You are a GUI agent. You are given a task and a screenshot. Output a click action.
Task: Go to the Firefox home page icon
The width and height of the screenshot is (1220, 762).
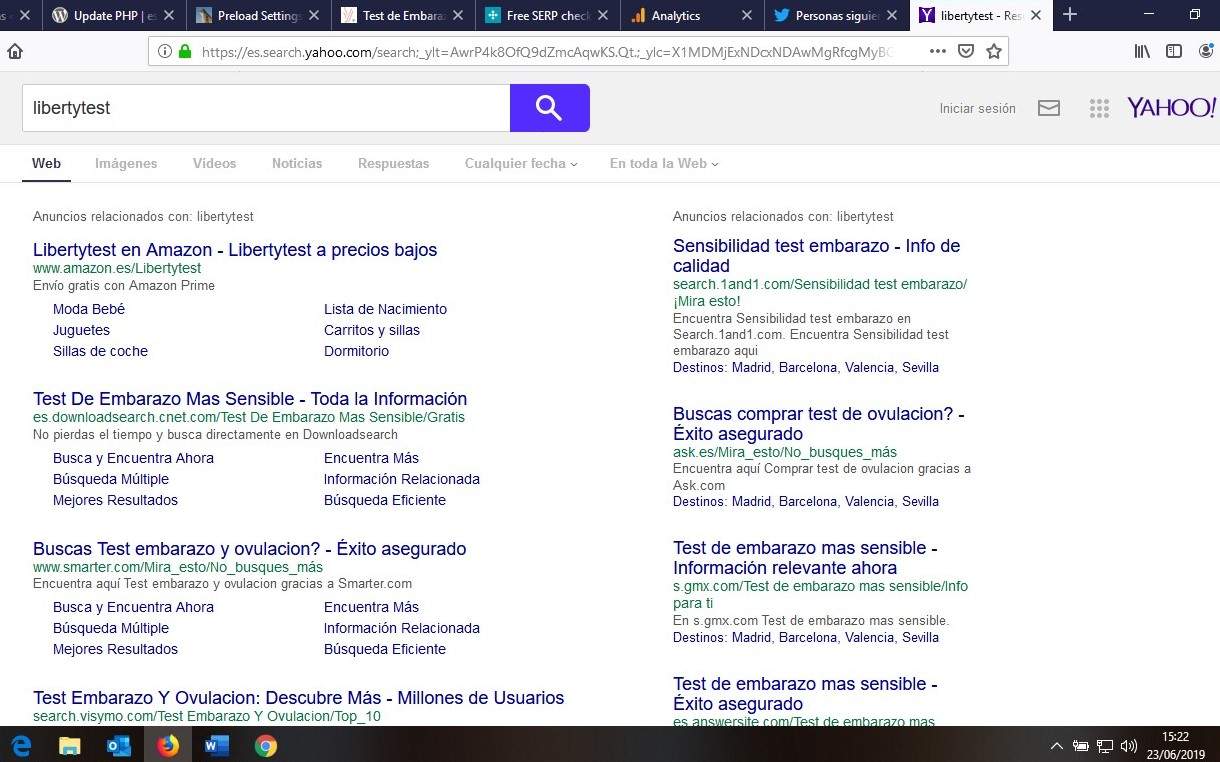(15, 52)
